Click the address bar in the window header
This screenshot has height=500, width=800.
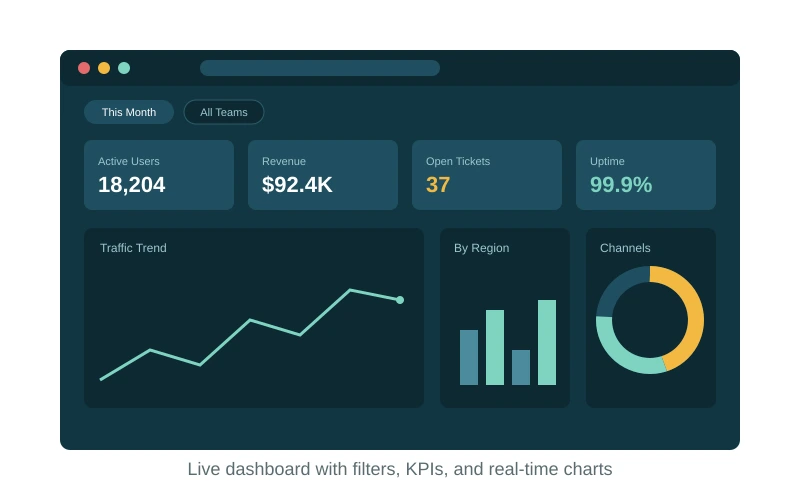(x=320, y=68)
